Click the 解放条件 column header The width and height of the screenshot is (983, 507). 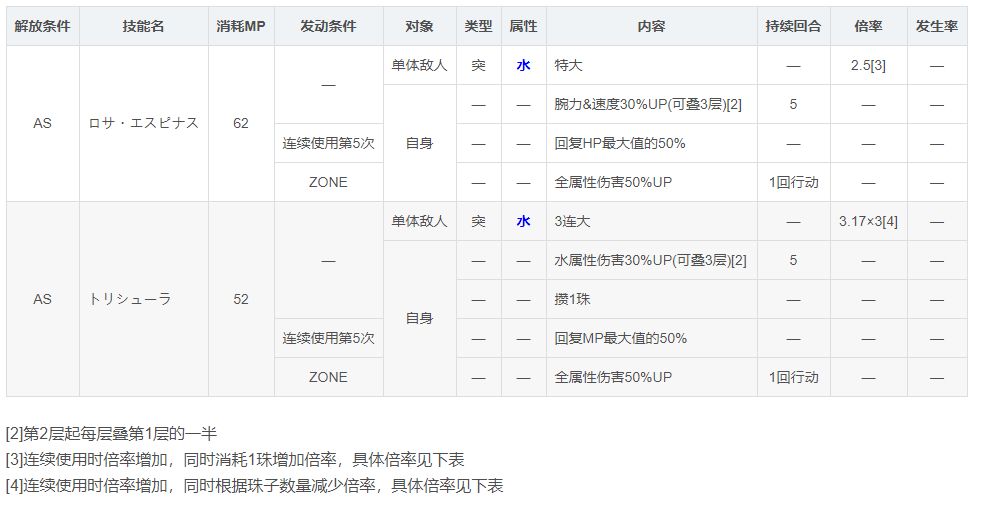coord(42,26)
